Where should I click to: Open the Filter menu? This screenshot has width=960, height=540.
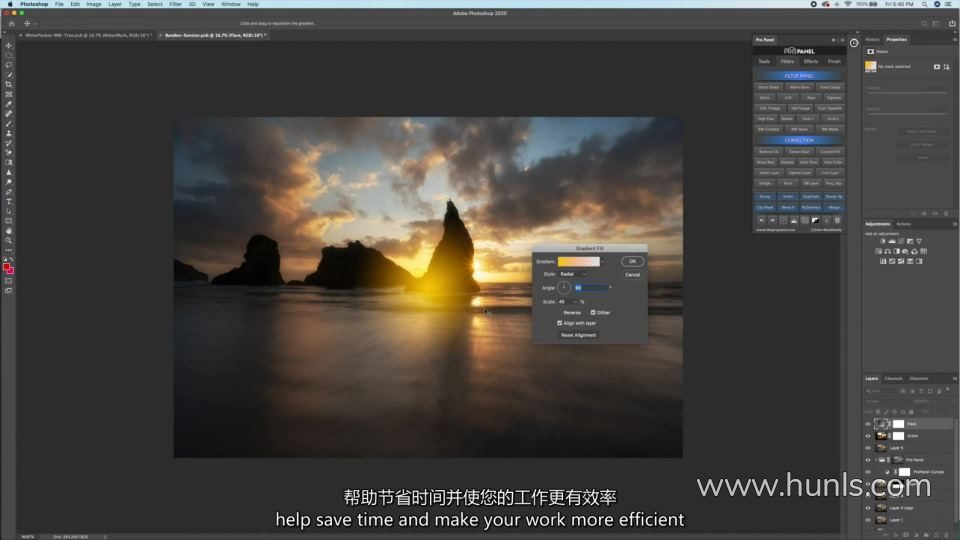point(175,4)
